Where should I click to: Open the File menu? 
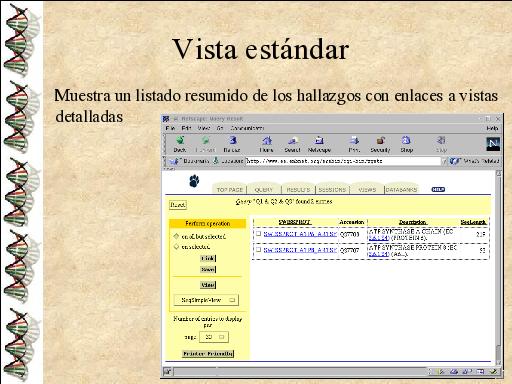pos(170,128)
